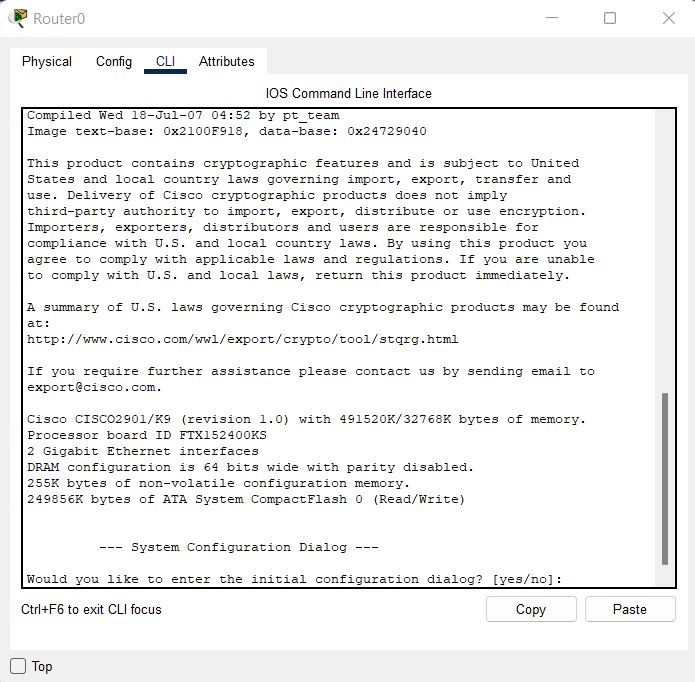Click the cisco.com export URL in terminal
The width and height of the screenshot is (695, 682).
[242, 339]
